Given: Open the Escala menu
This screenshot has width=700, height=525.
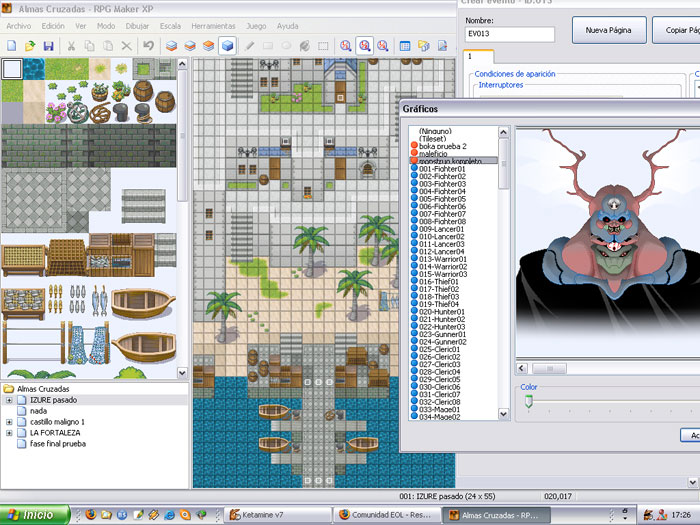Looking at the screenshot, I should click(x=171, y=26).
